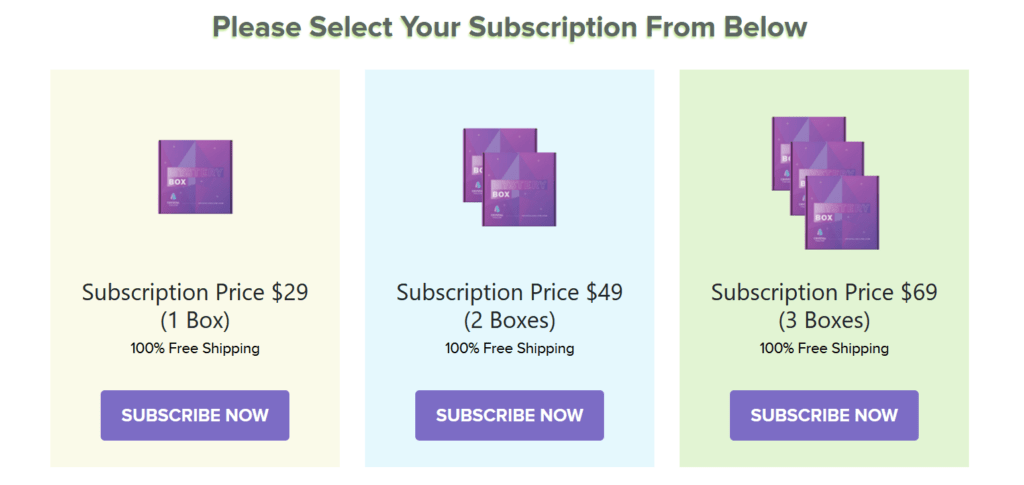The width and height of the screenshot is (1024, 485).
Task: Click '100% Free Shipping' under the $29 plan
Action: point(195,349)
